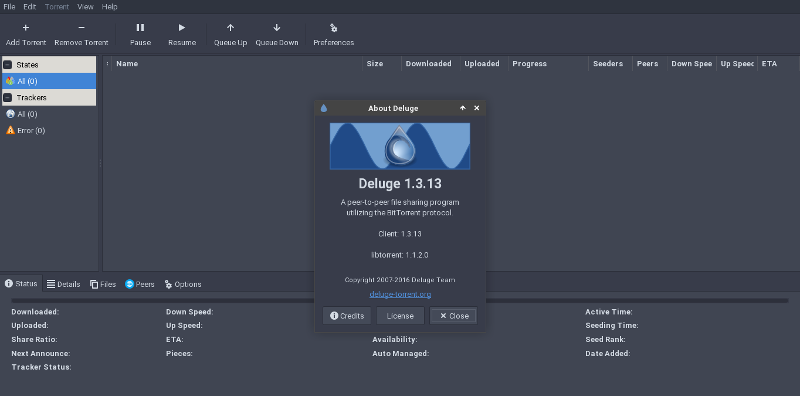
Task: Select the Error (0) tracker filter
Action: point(49,130)
